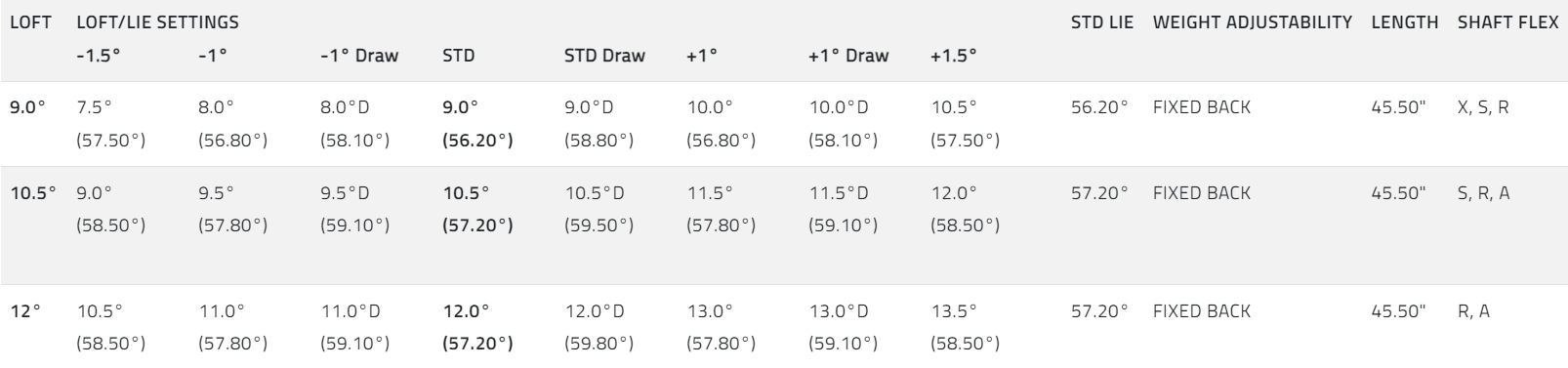
Task: Click the STD Draw column header
Action: pyautogui.click(x=604, y=56)
